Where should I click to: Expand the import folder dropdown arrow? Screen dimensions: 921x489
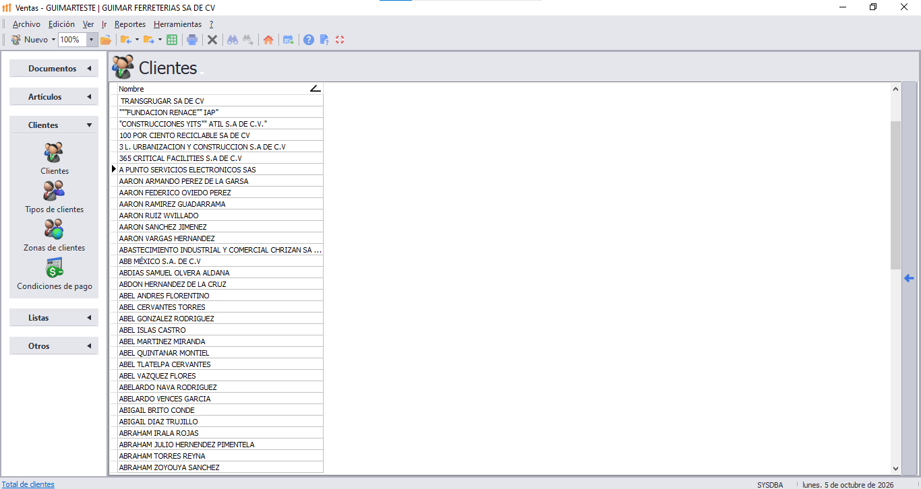[137, 40]
